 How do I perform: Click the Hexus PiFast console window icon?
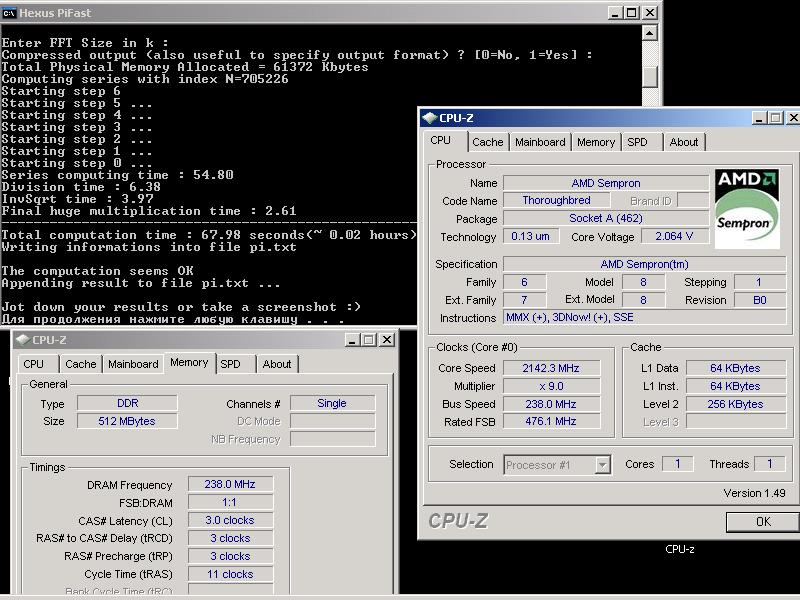(9, 13)
